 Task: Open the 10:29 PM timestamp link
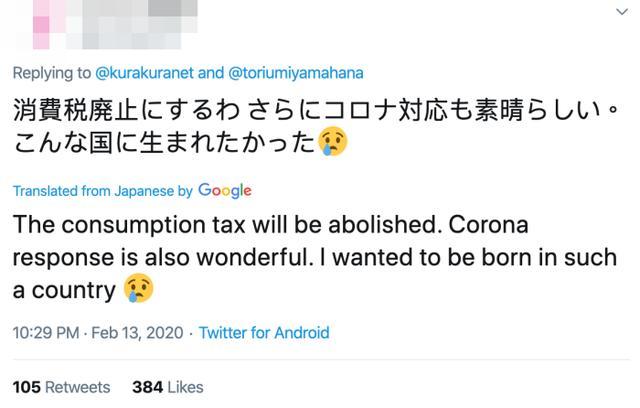click(x=43, y=333)
